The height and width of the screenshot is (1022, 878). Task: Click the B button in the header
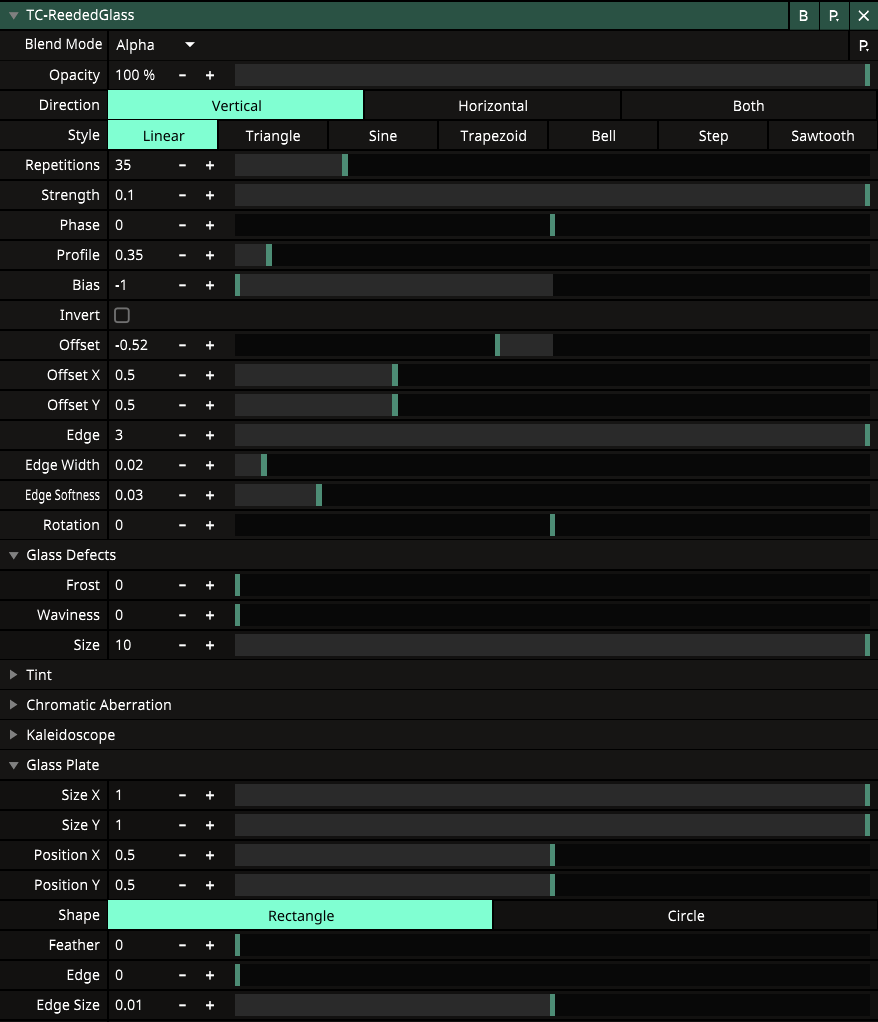pyautogui.click(x=803, y=16)
